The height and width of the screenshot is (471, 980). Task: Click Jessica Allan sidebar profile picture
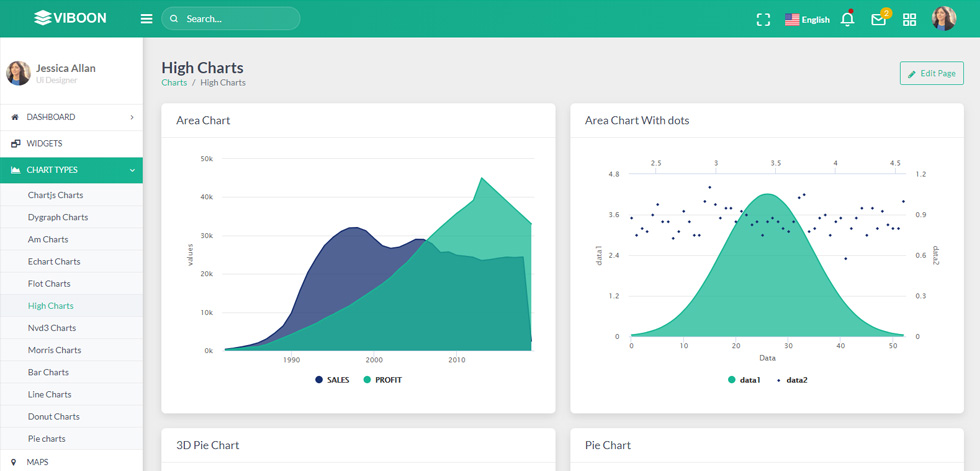18,73
